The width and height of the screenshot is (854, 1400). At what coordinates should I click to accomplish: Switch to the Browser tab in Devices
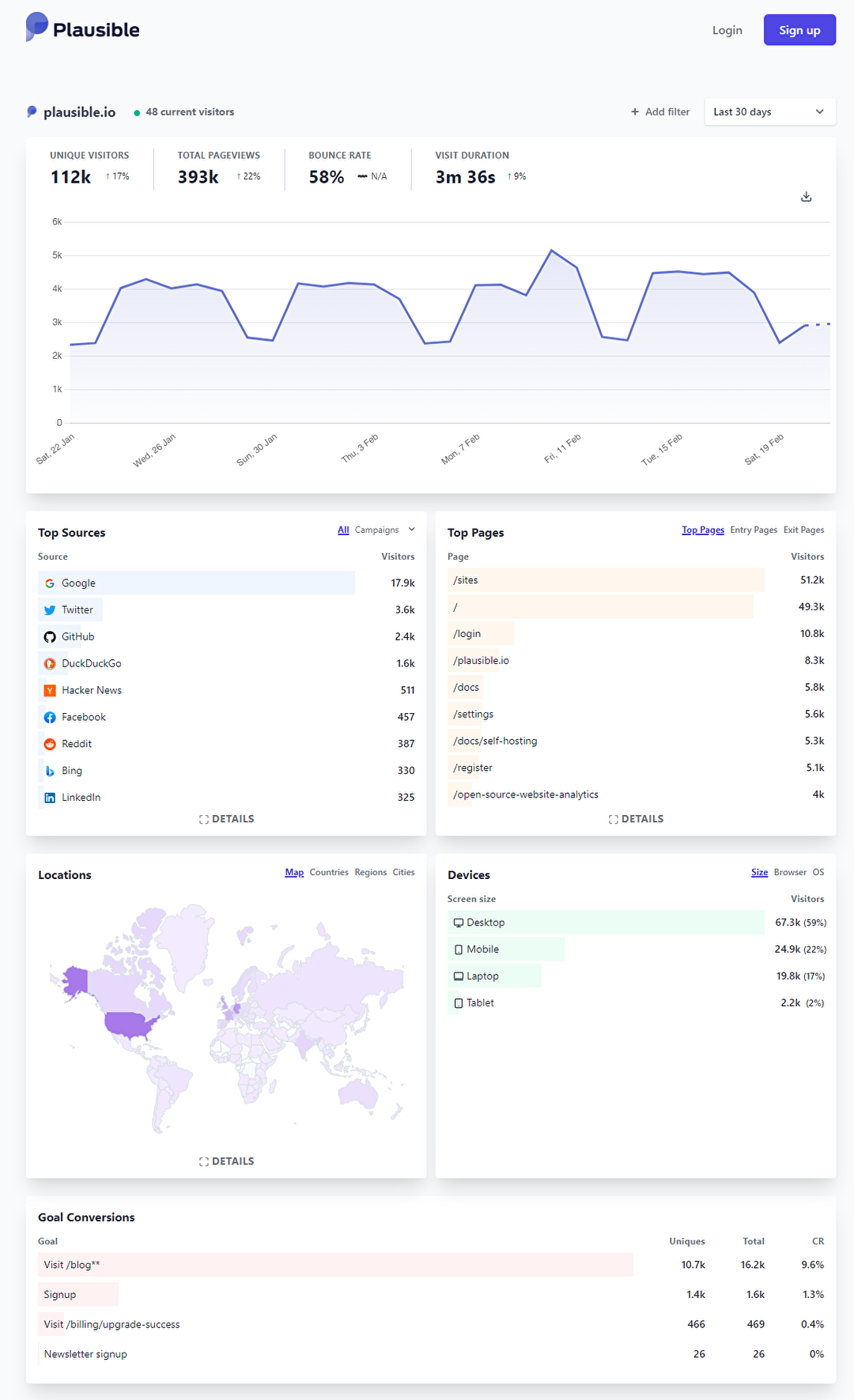790,873
